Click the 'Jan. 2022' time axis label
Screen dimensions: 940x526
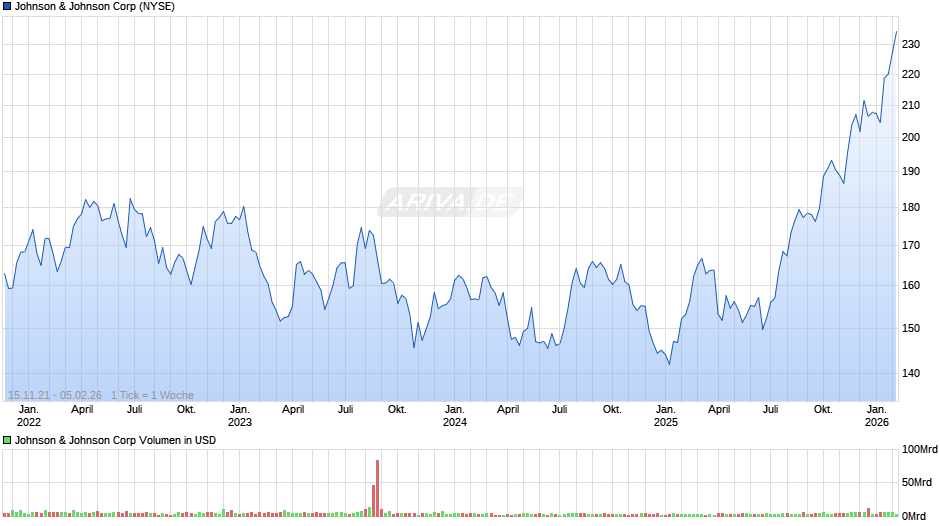pos(29,416)
